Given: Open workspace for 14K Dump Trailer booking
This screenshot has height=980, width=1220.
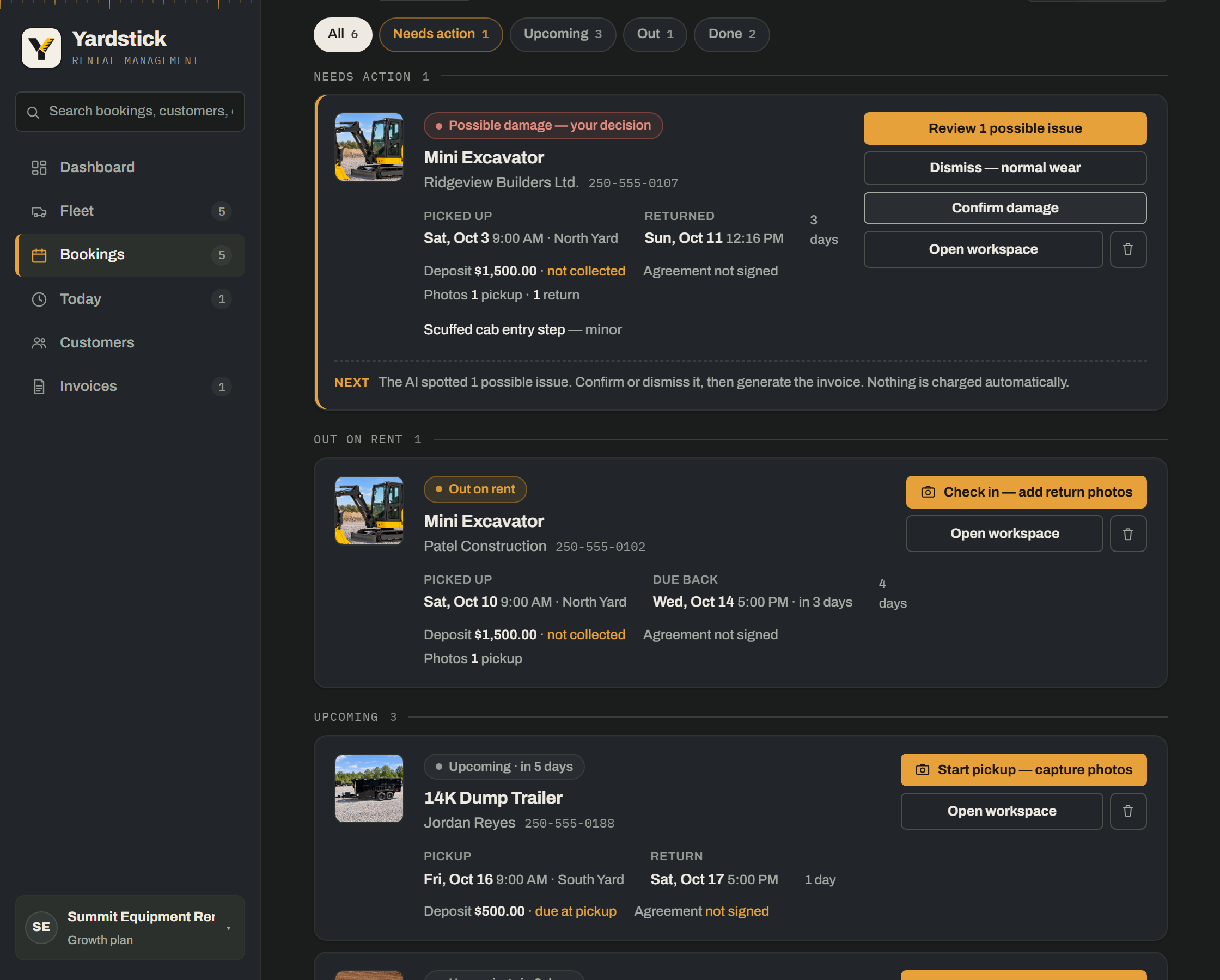Looking at the screenshot, I should point(1002,811).
